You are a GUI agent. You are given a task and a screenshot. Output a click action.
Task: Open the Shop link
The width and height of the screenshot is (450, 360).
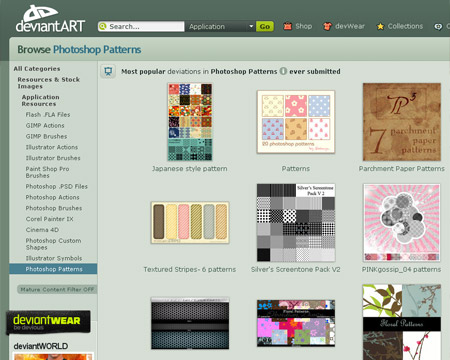pos(303,26)
